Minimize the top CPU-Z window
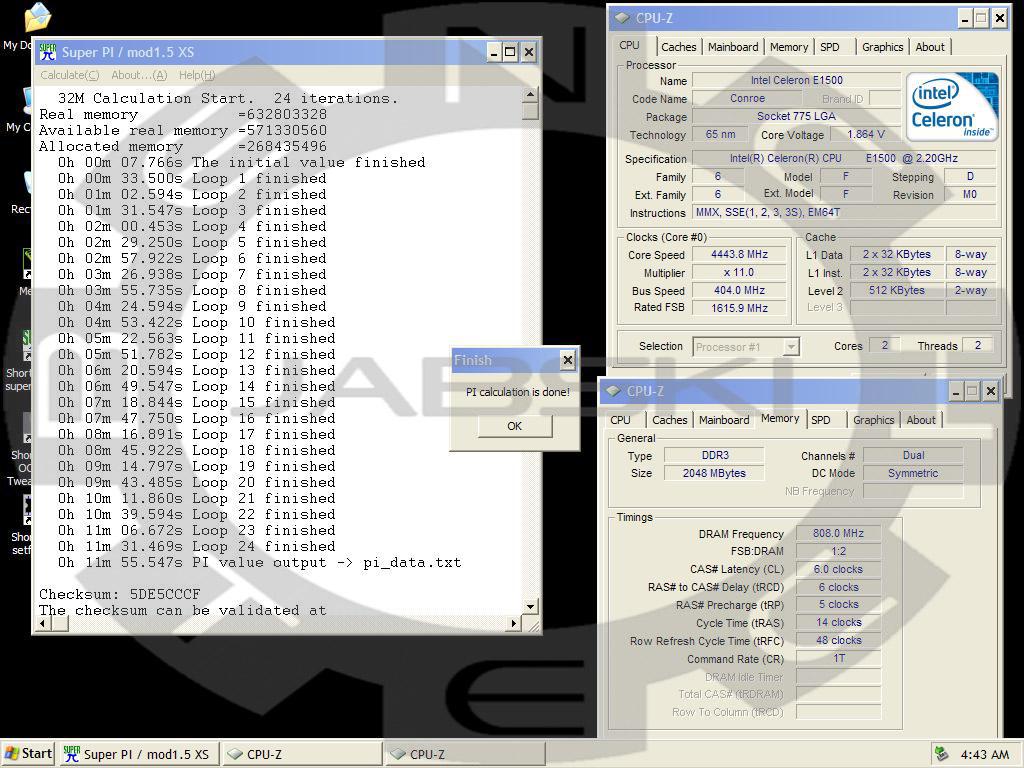The width and height of the screenshot is (1024, 768). tap(965, 18)
